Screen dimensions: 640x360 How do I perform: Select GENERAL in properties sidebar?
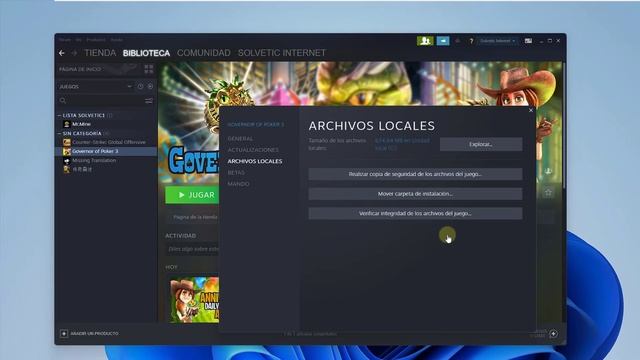(240, 139)
